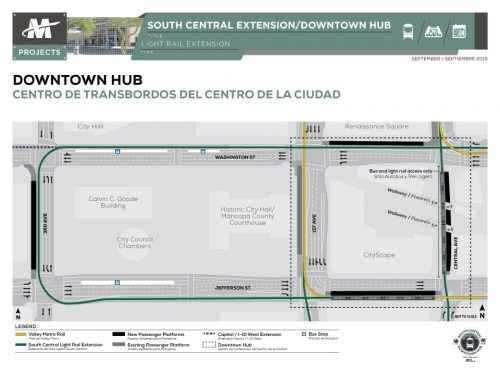The image size is (500, 375).
Task: Click the black platform along 3rd Ave
Action: point(33,225)
